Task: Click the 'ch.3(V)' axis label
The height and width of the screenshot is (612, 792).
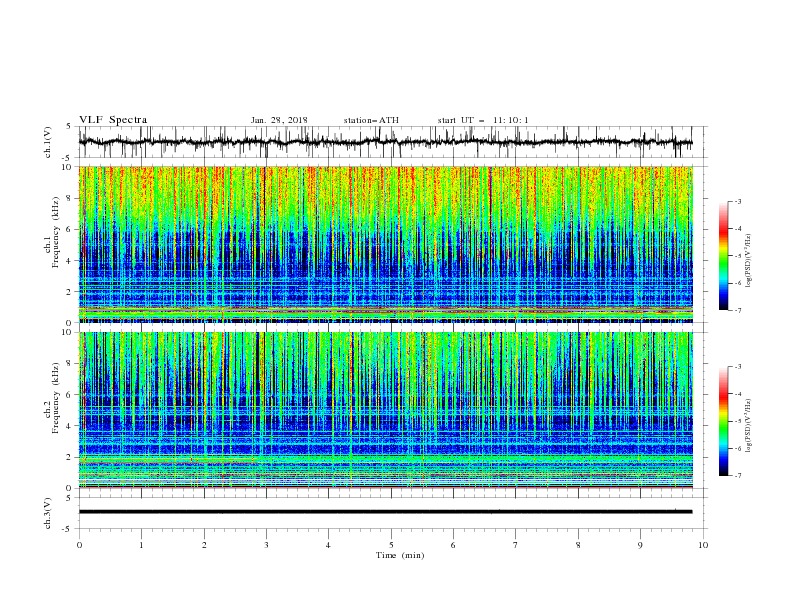Action: point(48,514)
